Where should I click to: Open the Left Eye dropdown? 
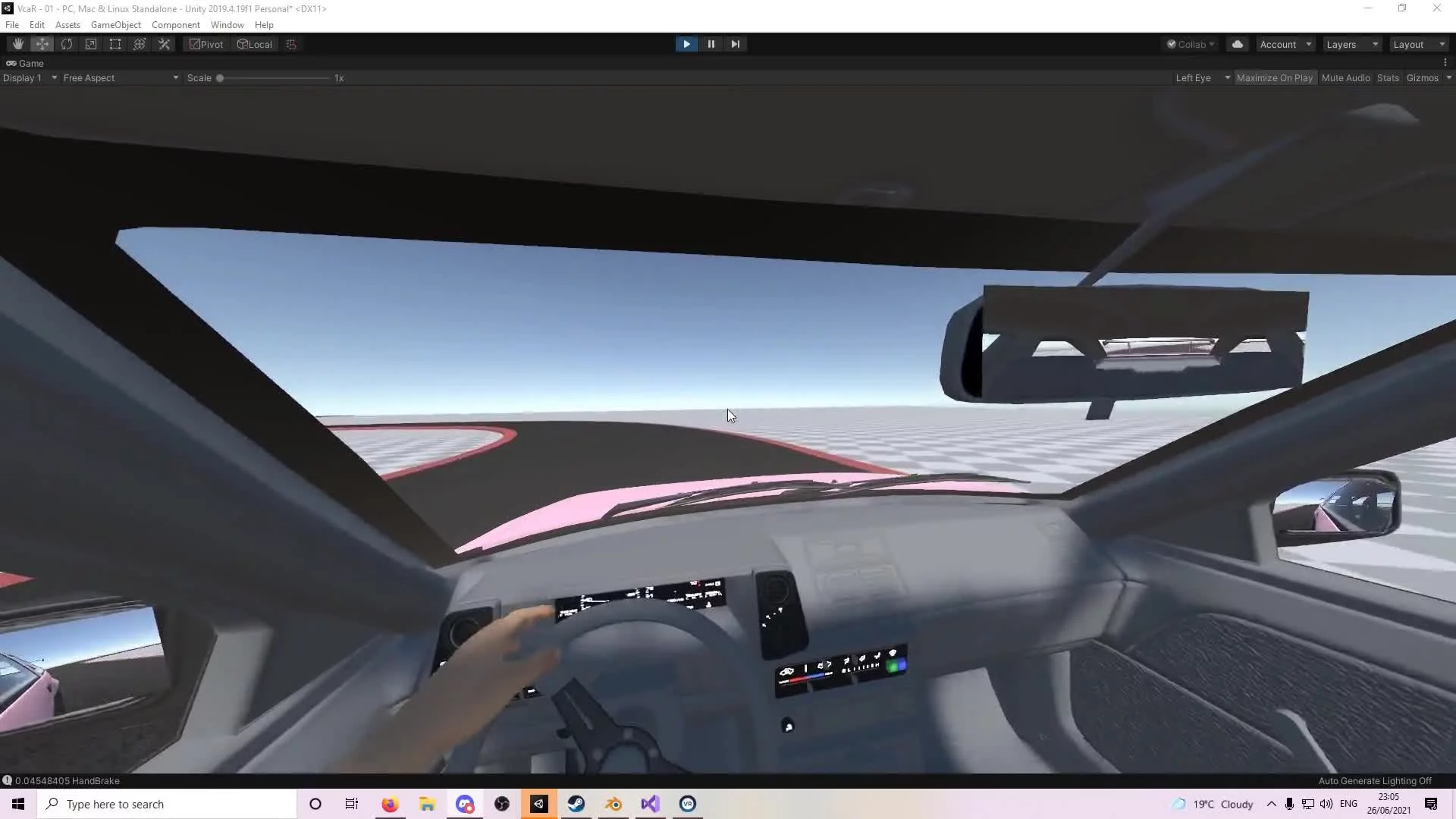(x=1202, y=78)
